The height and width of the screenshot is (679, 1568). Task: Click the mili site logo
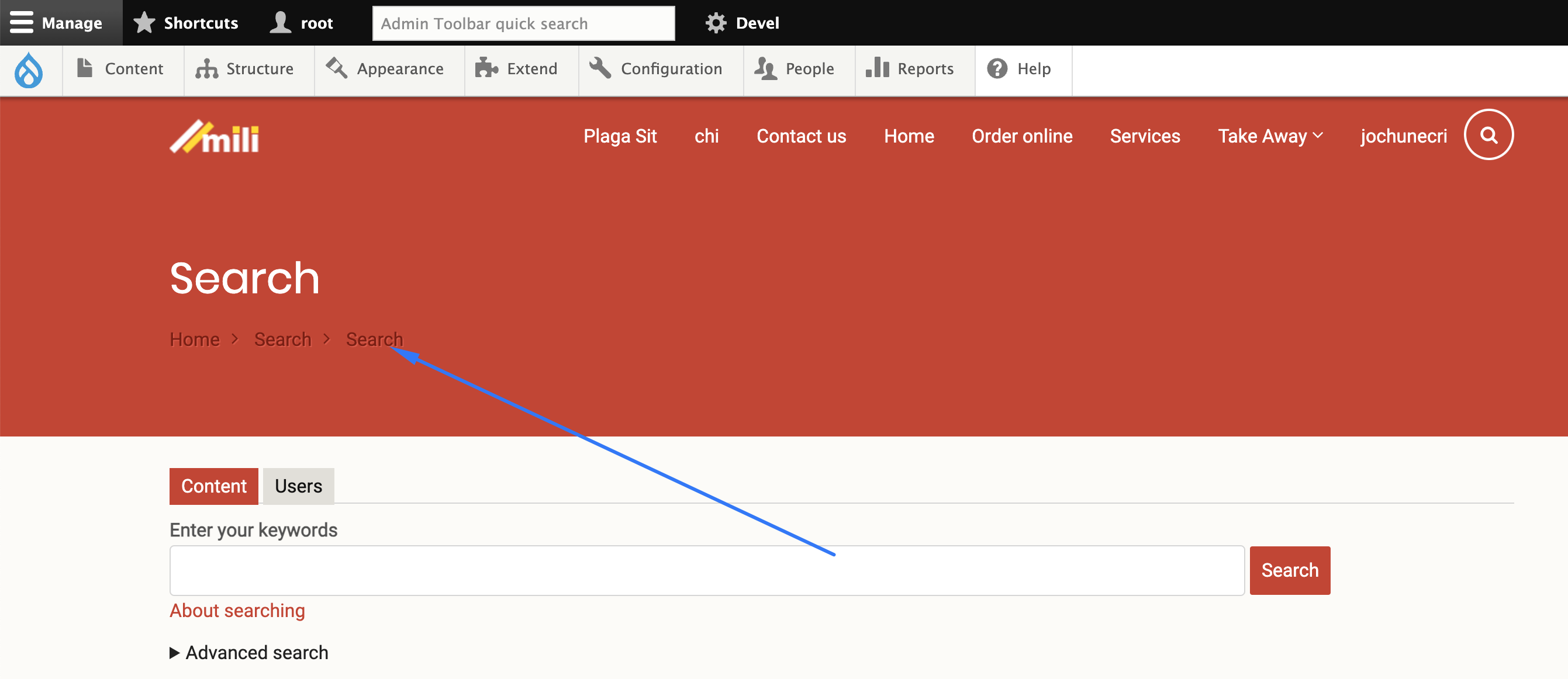pos(214,136)
